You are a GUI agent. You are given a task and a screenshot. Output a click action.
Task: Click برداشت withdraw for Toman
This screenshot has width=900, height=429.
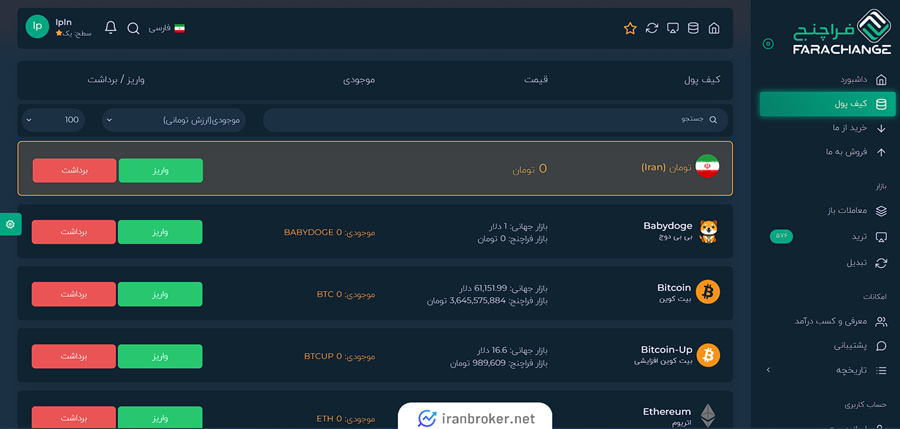click(75, 171)
